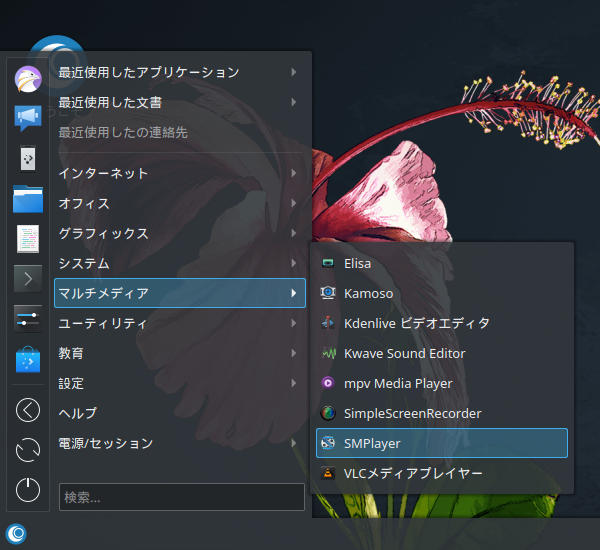Screen dimensions: 600x550
Task: Open Dolphin file manager folder icon
Action: (28, 199)
